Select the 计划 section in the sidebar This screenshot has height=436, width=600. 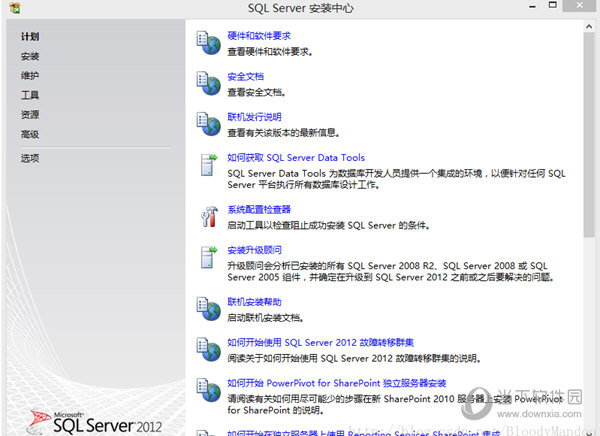[x=30, y=37]
